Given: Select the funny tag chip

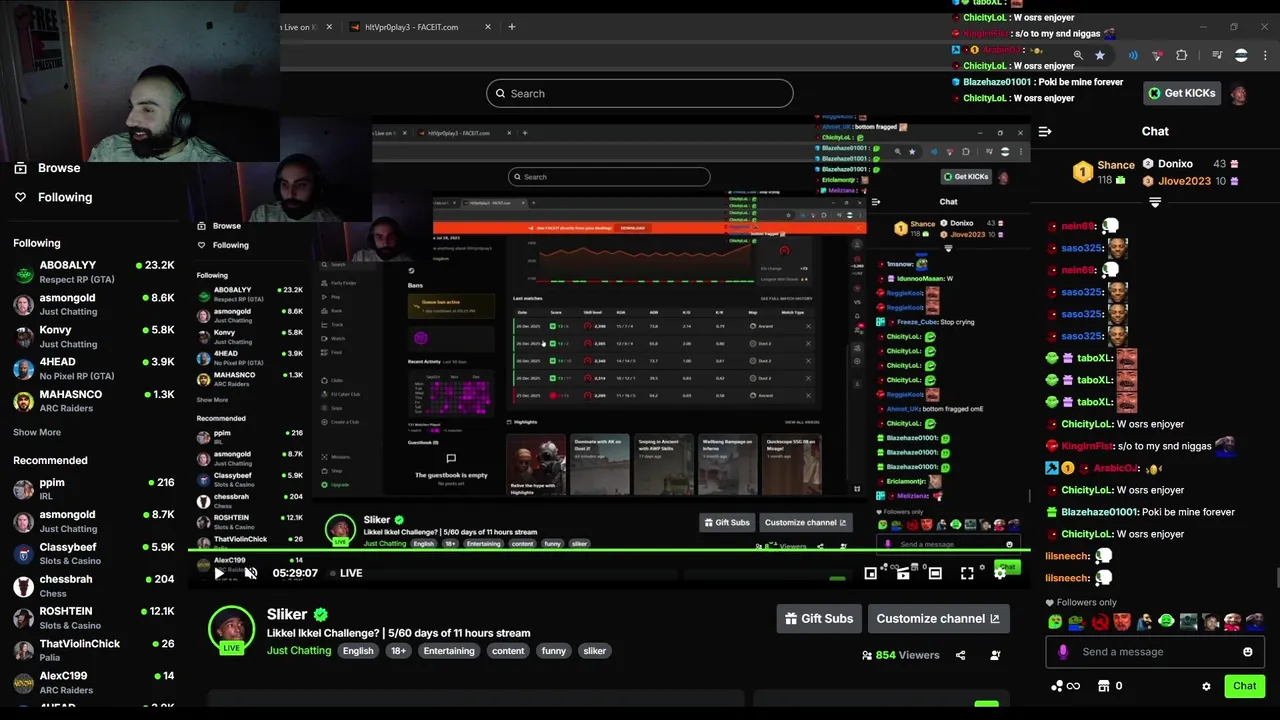Looking at the screenshot, I should coord(554,651).
